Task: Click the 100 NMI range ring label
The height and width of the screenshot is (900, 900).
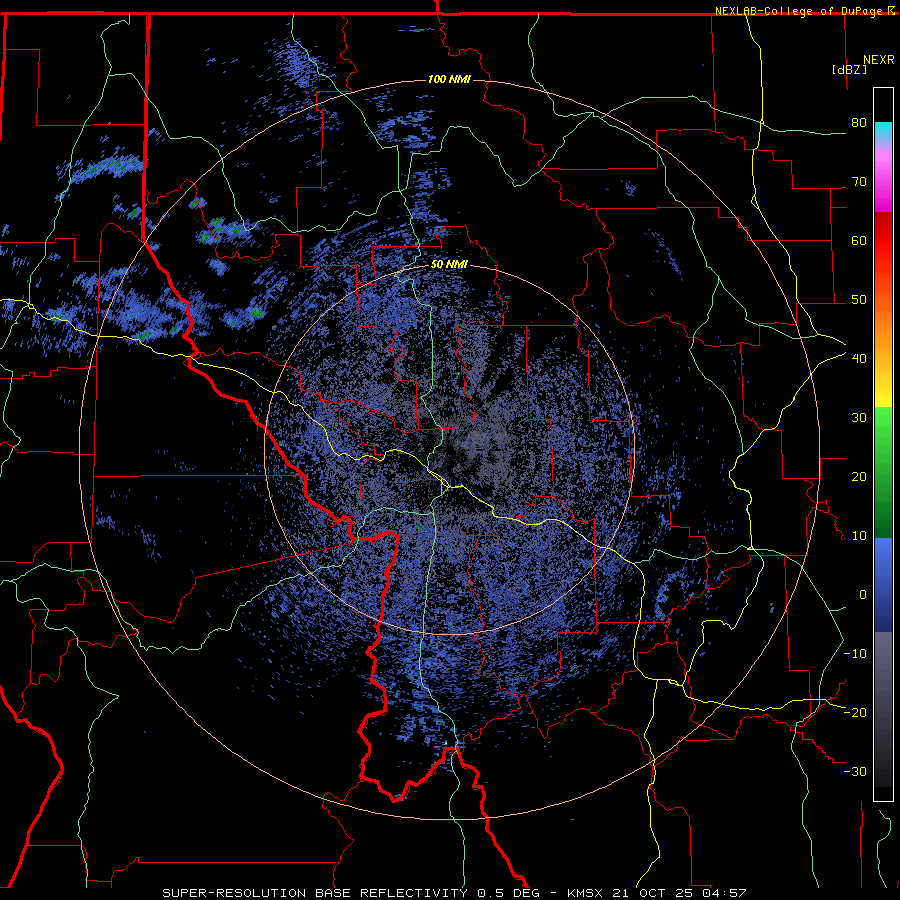Action: [x=449, y=79]
